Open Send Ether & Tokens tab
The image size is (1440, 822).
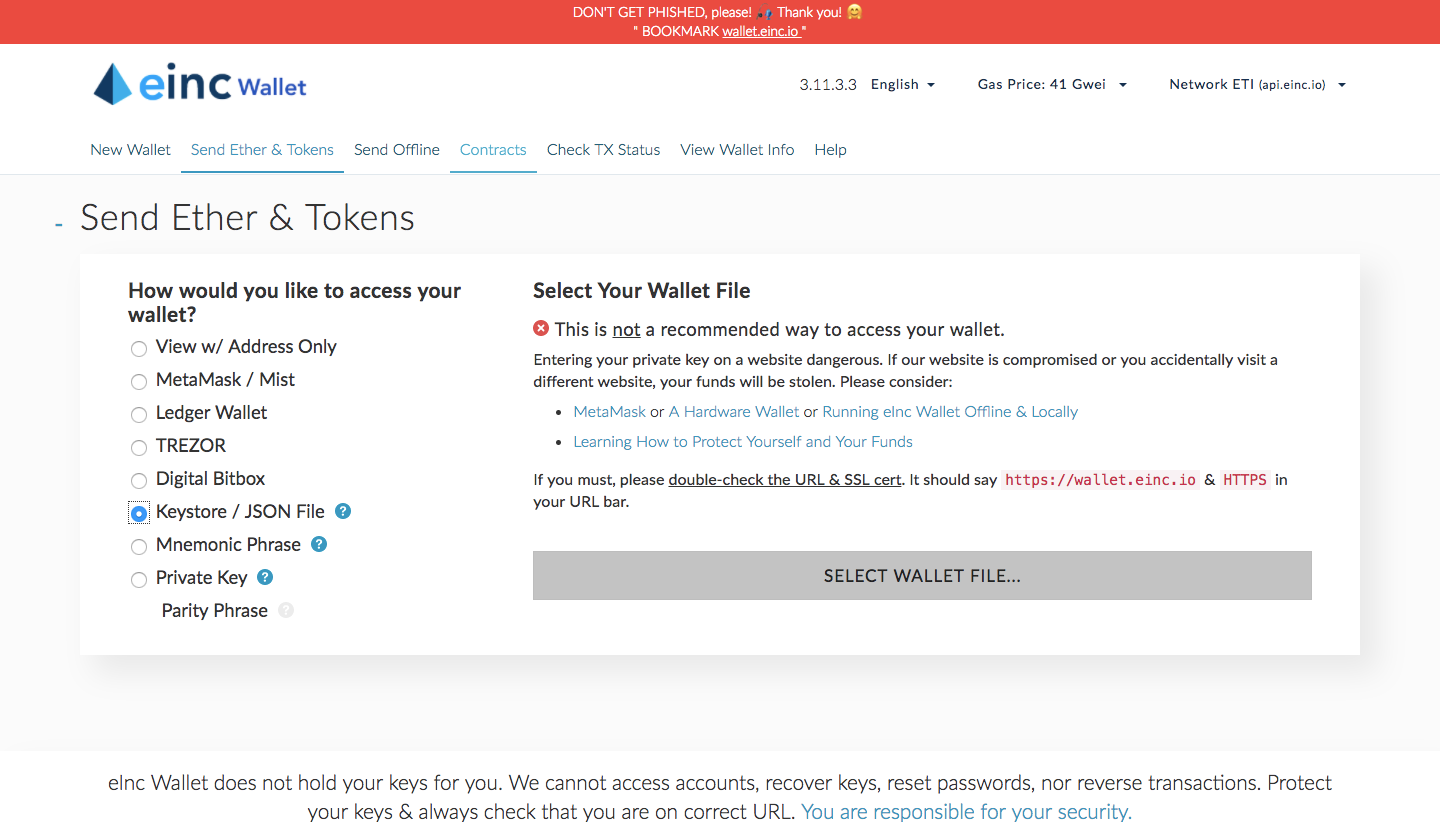pos(262,150)
